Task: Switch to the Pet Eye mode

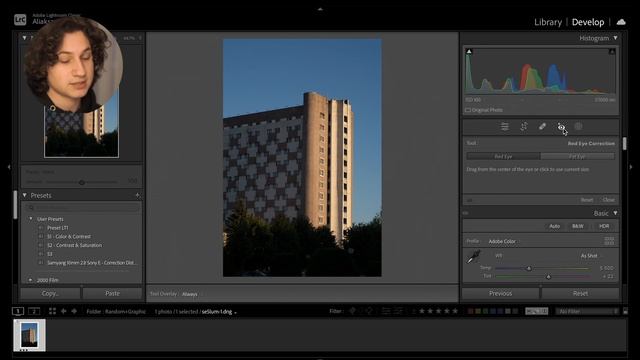Action: (x=577, y=156)
